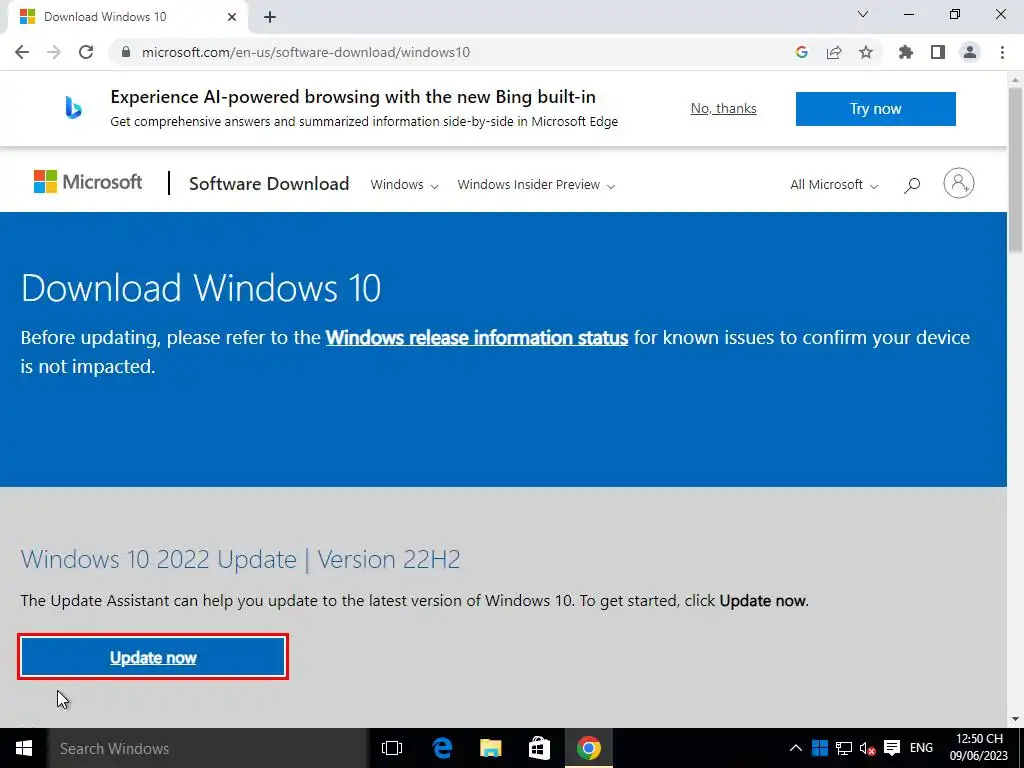Image resolution: width=1024 pixels, height=768 pixels.
Task: Open the Windows Start button
Action: (x=24, y=748)
